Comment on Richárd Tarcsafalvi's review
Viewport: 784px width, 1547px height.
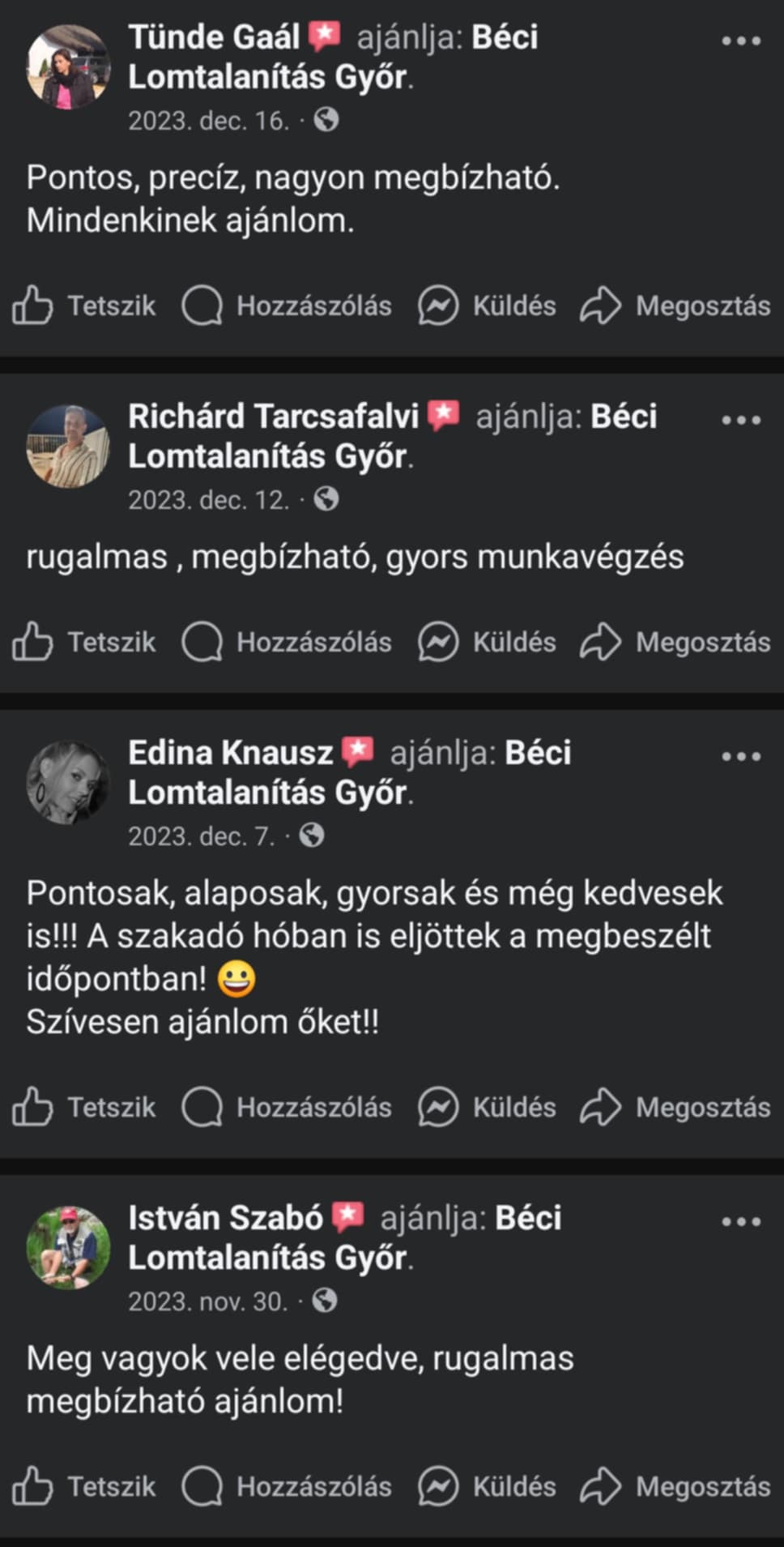287,643
